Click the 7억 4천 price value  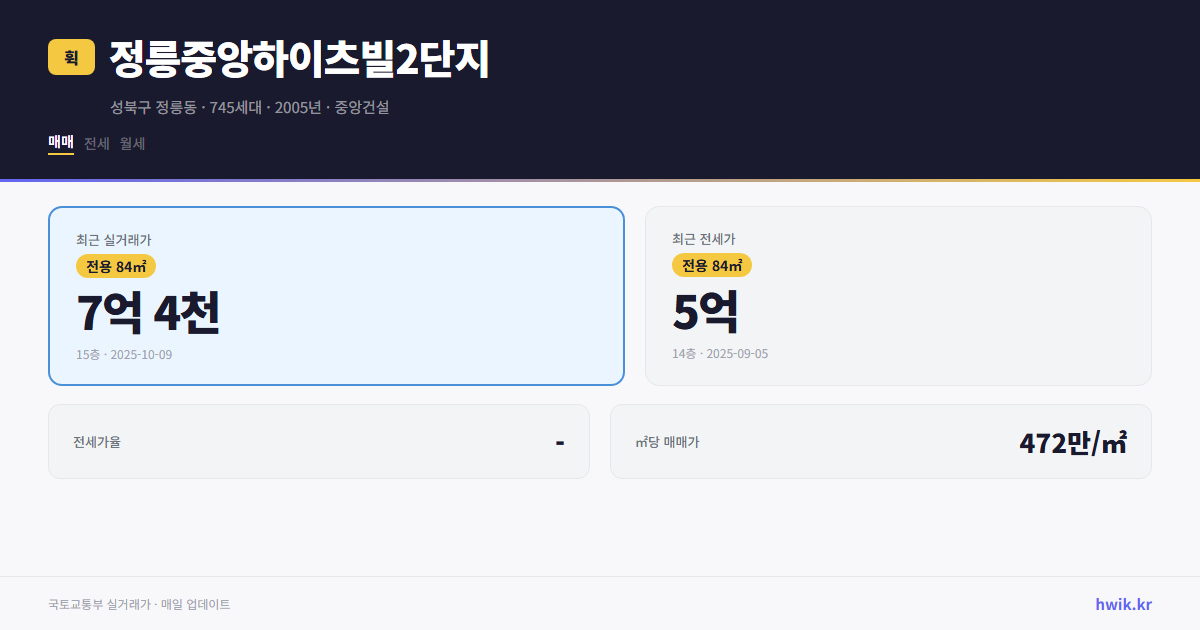coord(148,314)
